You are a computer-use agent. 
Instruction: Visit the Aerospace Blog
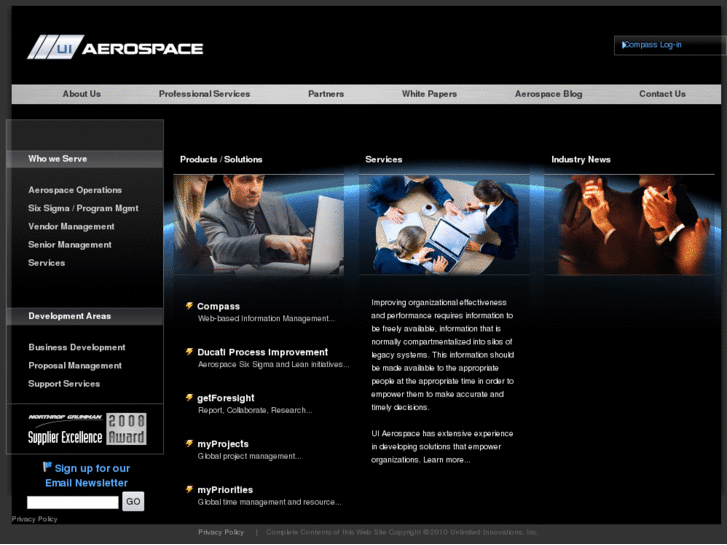pos(548,94)
